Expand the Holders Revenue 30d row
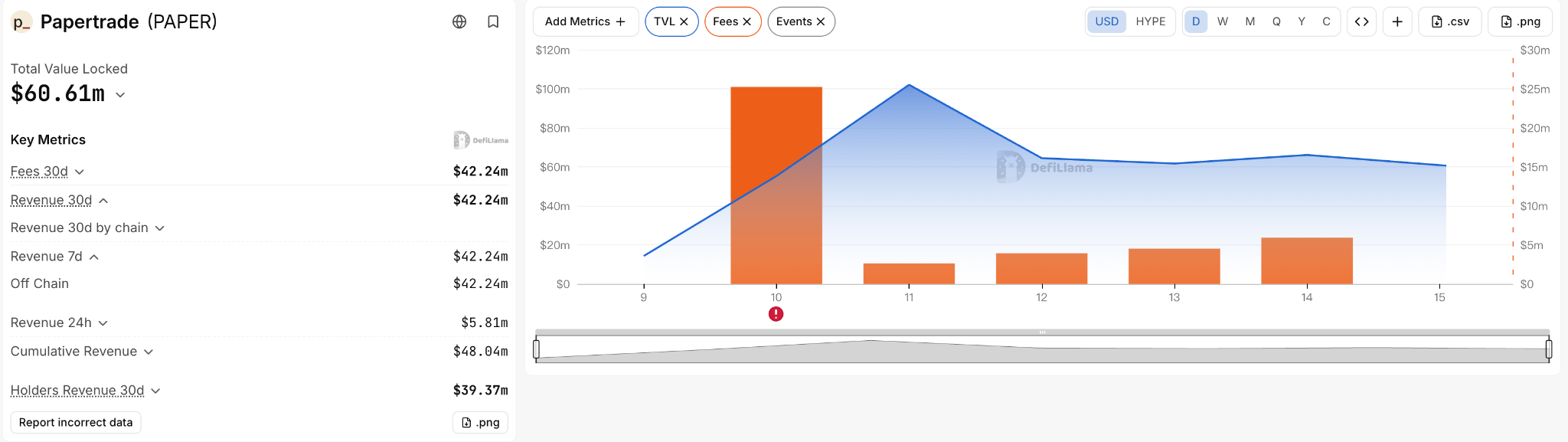The image size is (1568, 442). pos(155,391)
